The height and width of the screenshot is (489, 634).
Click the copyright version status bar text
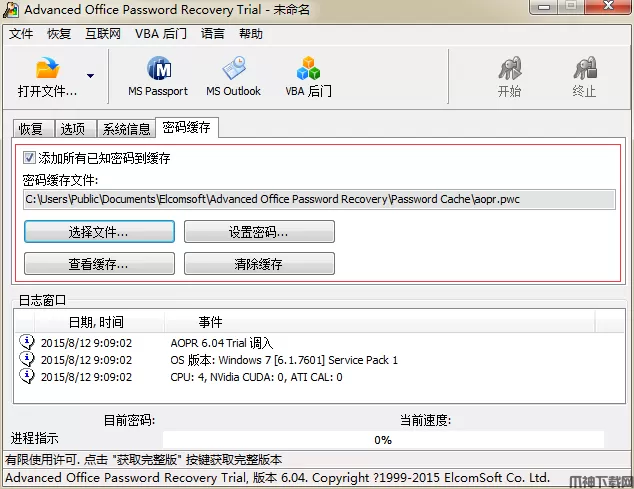pyautogui.click(x=277, y=478)
